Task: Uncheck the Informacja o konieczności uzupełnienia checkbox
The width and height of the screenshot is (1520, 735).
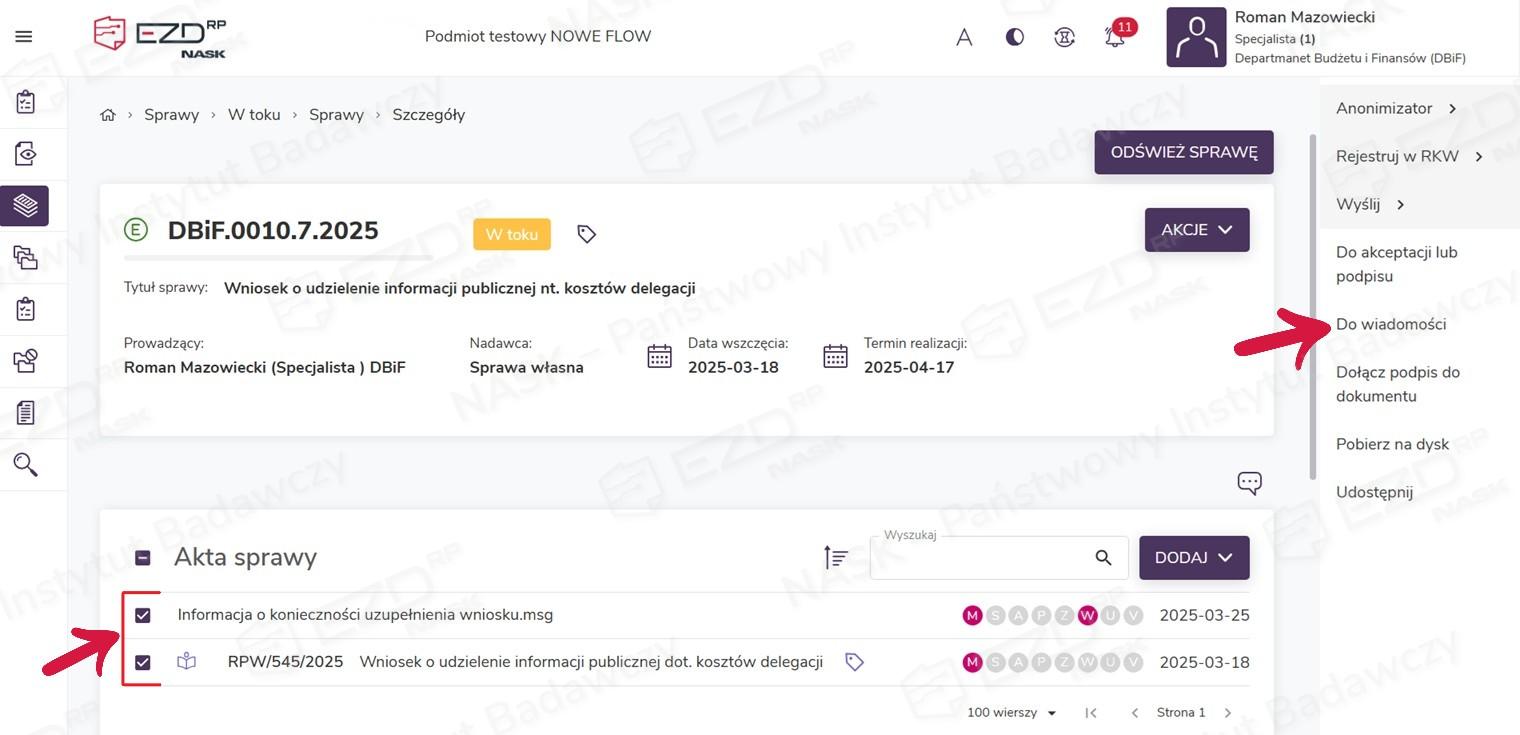Action: pyautogui.click(x=143, y=615)
